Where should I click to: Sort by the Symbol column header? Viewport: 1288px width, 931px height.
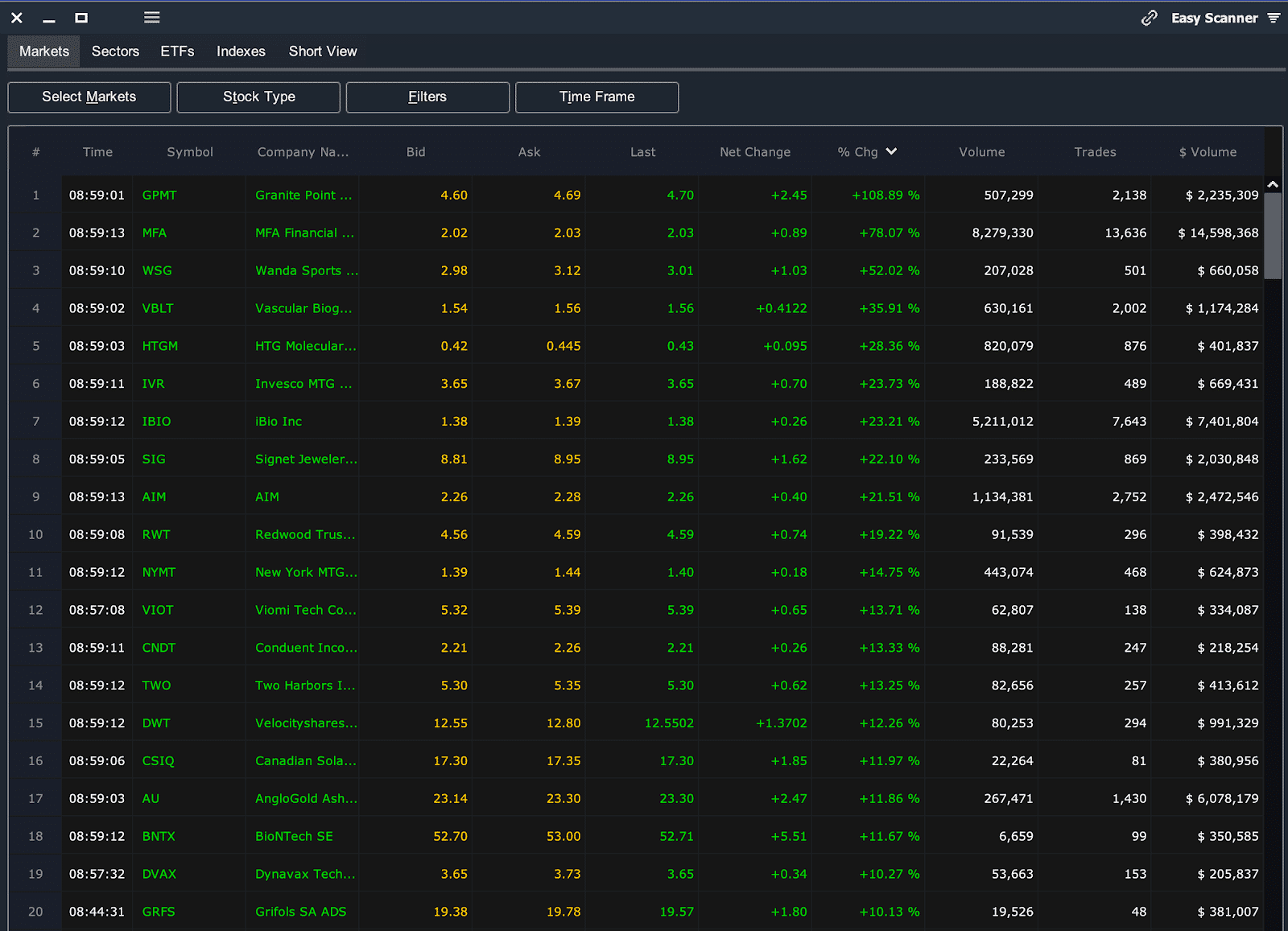190,152
